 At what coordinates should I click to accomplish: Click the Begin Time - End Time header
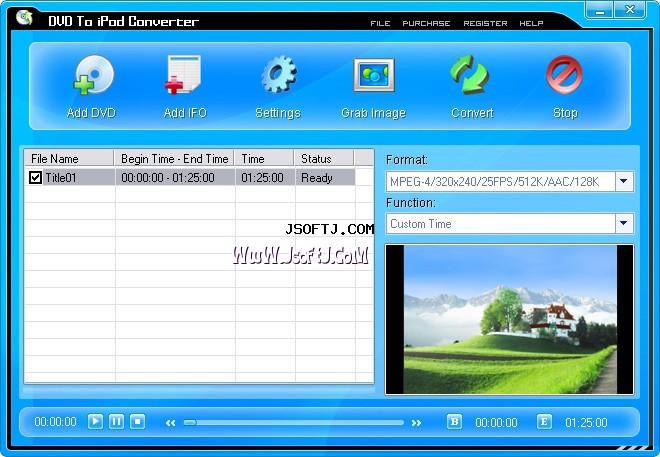tap(174, 159)
